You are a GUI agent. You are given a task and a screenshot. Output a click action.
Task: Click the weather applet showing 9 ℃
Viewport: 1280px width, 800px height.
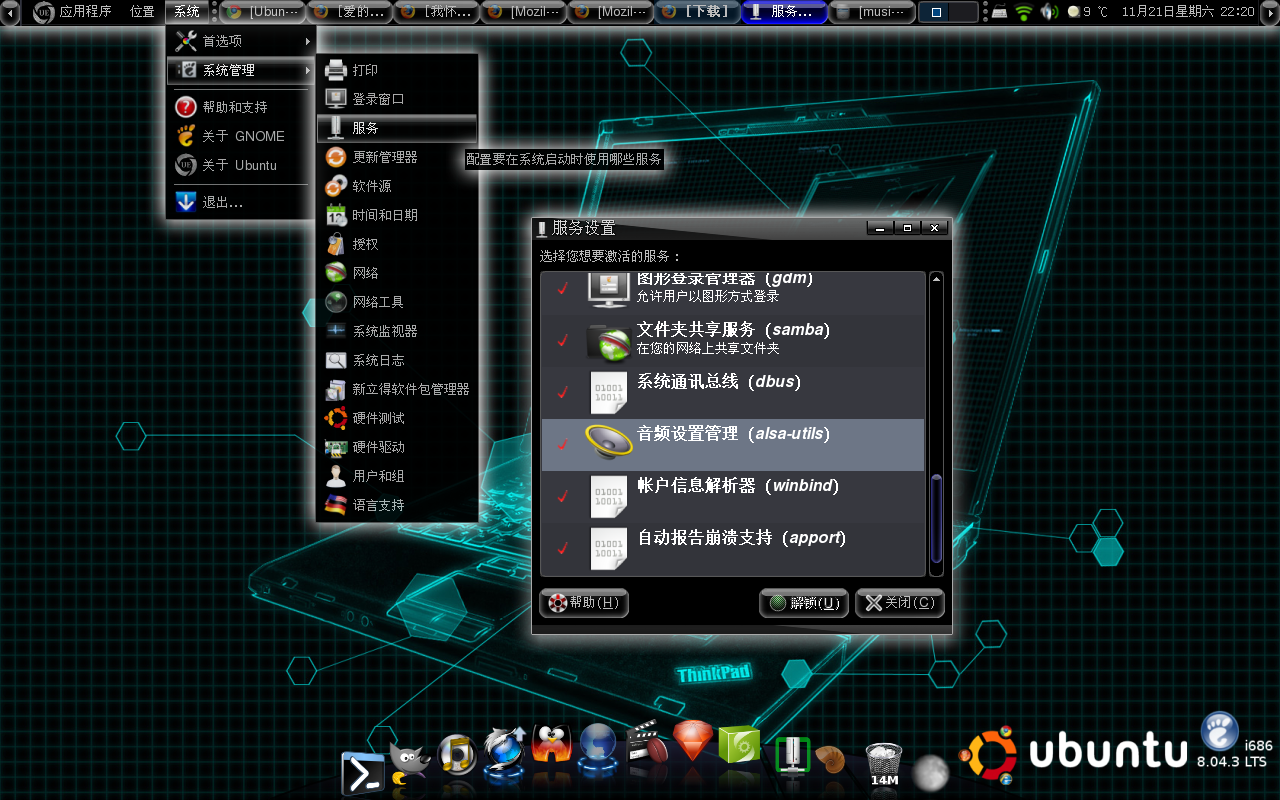(x=1088, y=12)
